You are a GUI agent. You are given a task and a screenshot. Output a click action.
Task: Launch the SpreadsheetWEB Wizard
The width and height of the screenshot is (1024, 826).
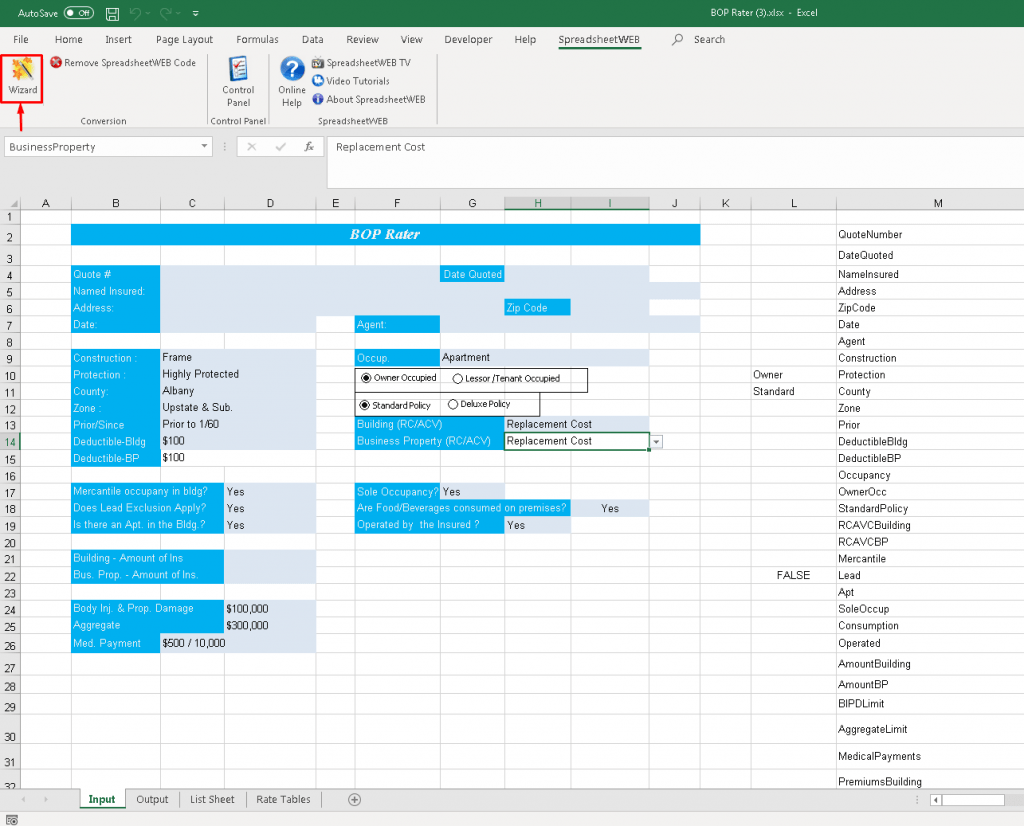[22, 77]
